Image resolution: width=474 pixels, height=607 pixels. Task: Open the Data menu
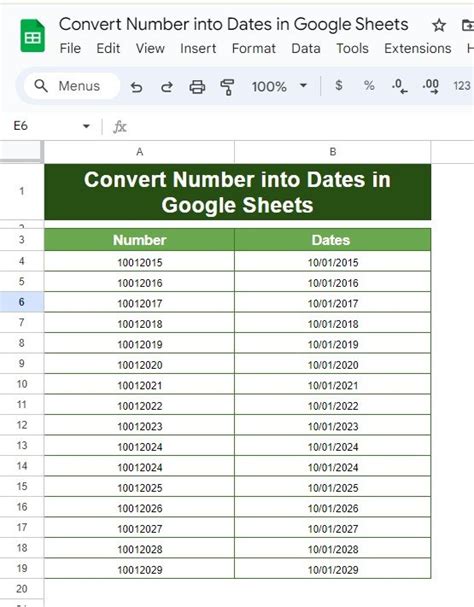click(306, 48)
